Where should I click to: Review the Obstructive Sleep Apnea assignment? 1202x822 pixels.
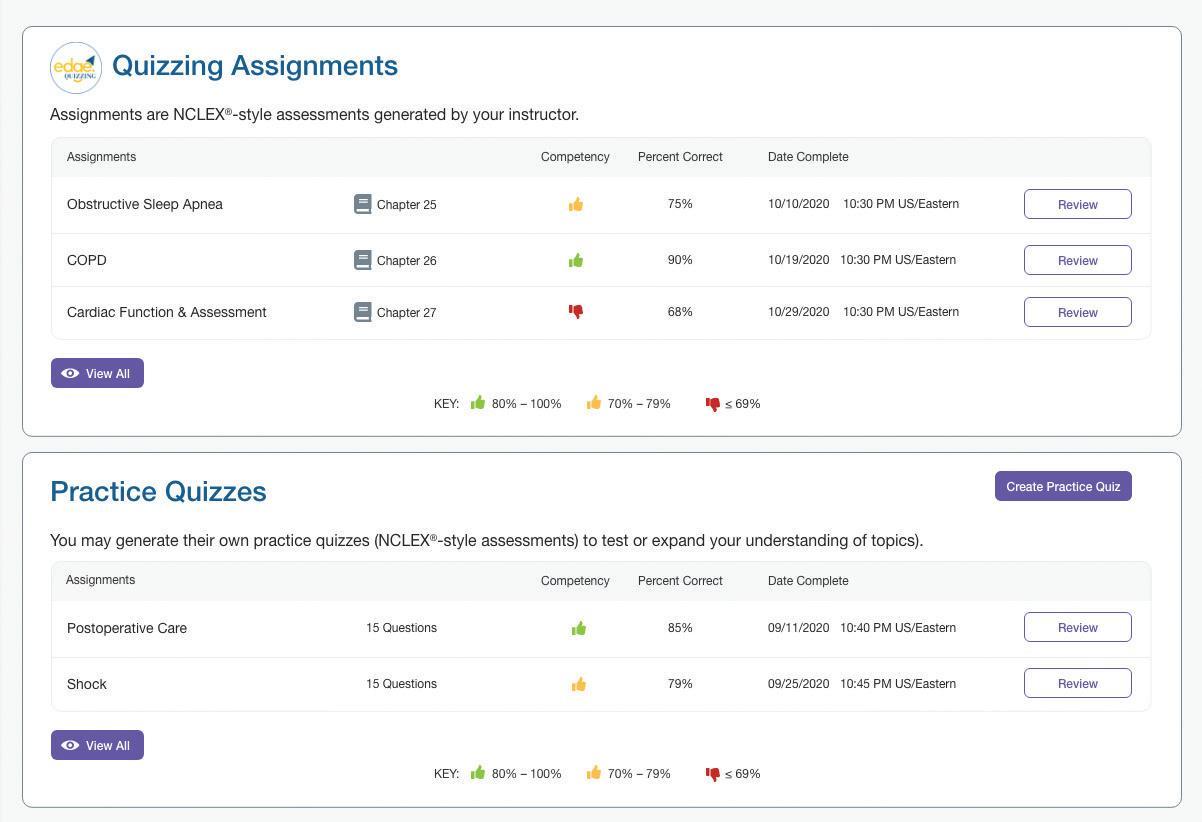[x=1077, y=204]
